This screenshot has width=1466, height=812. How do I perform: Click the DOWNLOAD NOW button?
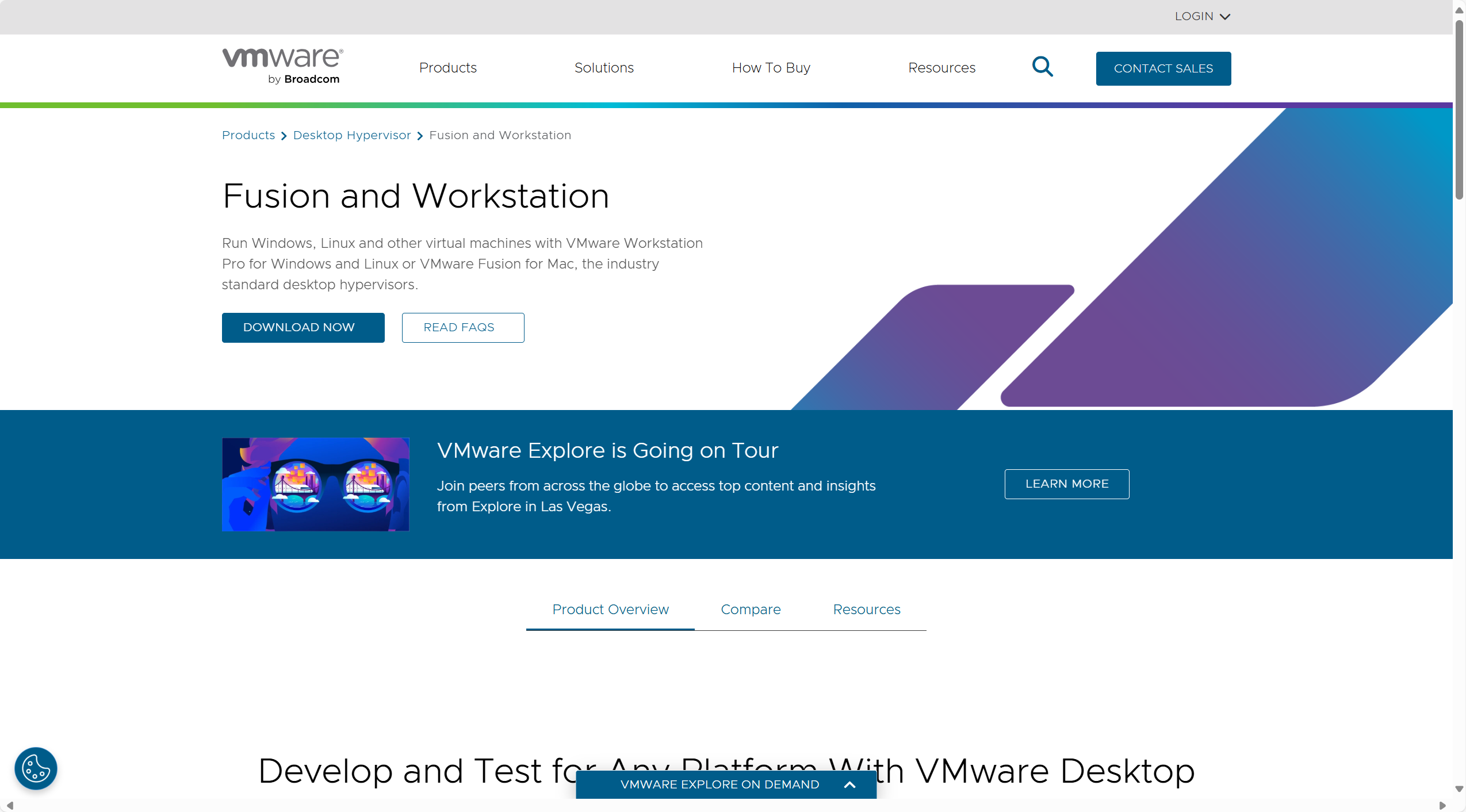click(x=303, y=327)
